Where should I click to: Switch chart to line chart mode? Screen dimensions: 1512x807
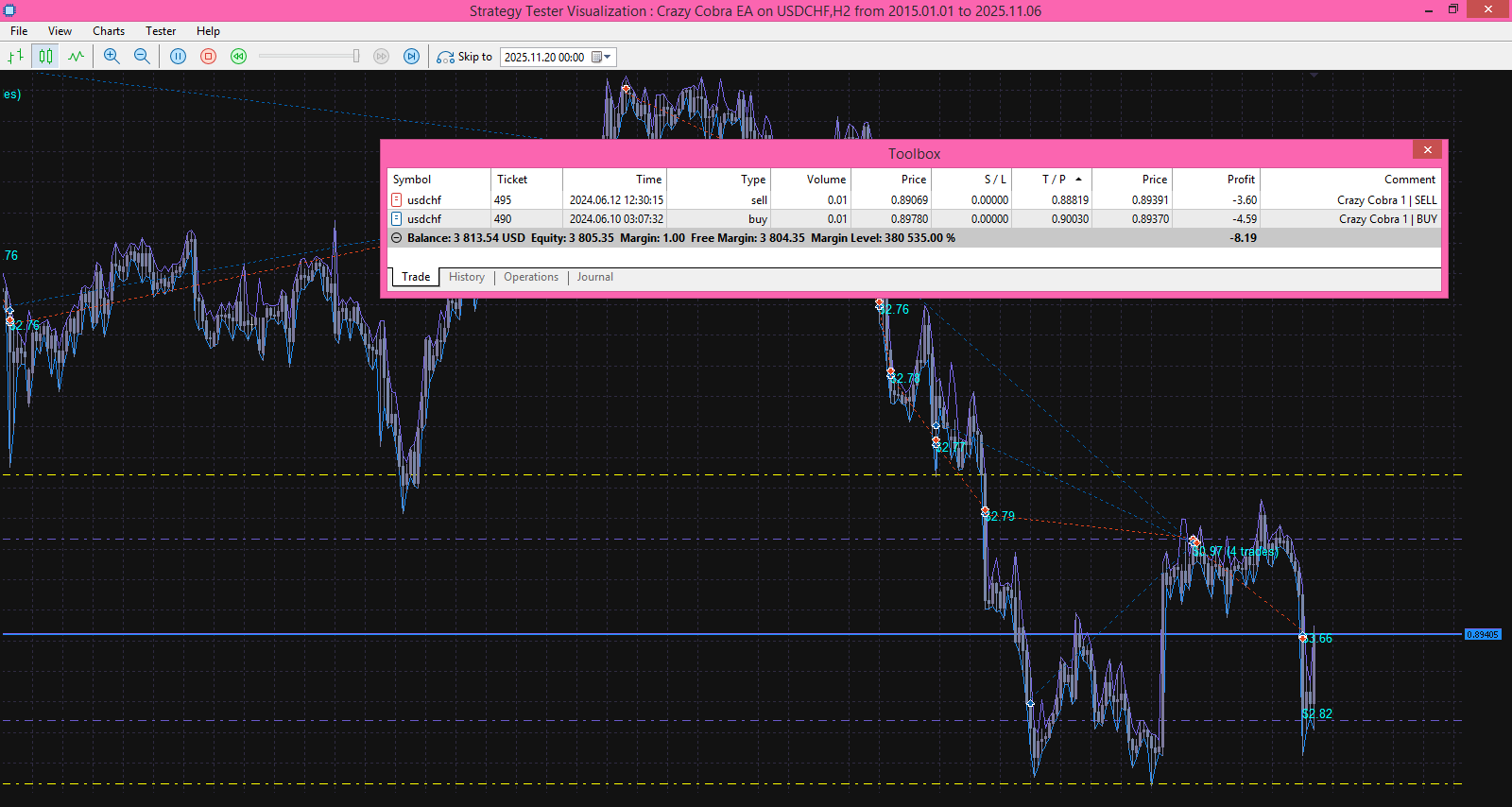tap(76, 57)
